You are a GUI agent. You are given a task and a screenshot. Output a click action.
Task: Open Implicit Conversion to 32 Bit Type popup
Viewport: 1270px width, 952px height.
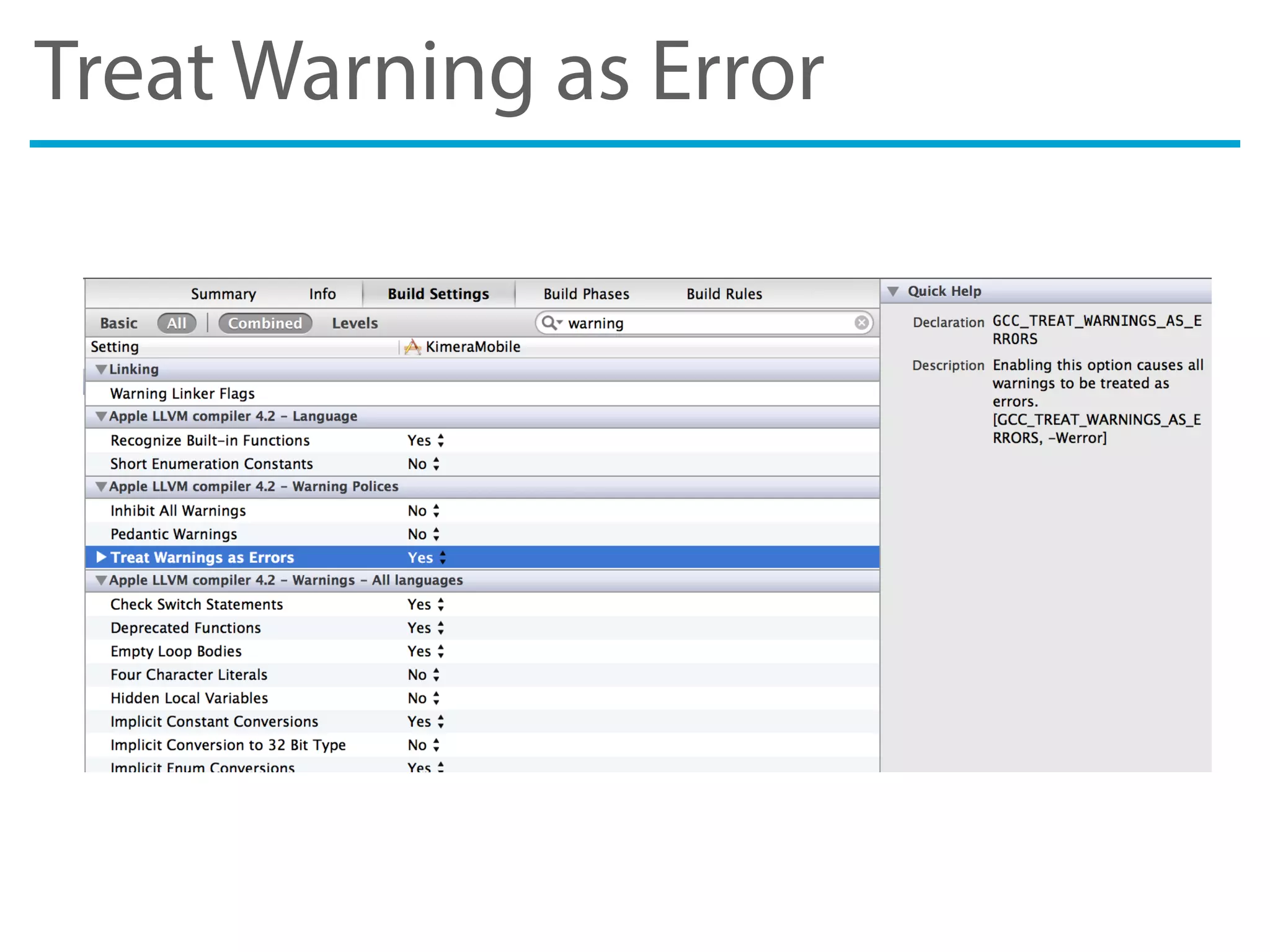point(424,745)
